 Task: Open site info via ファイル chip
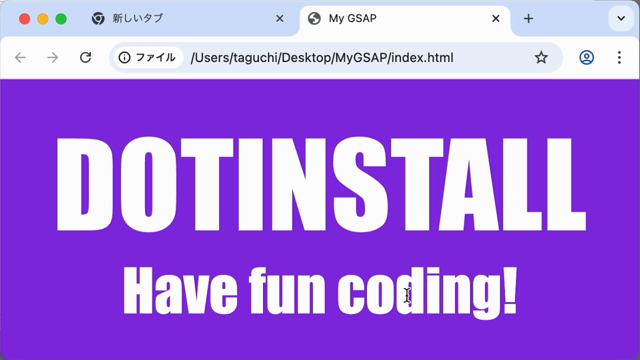click(x=147, y=58)
